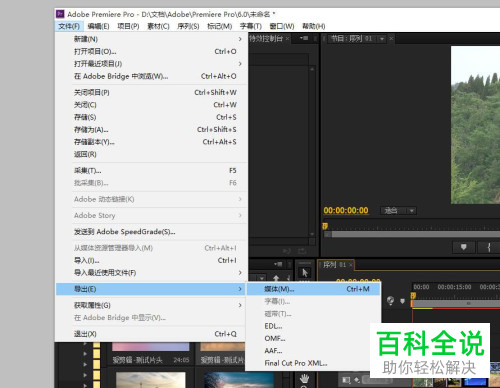500x388 pixels.
Task: Open the 素材(C) menu
Action: pos(158,26)
